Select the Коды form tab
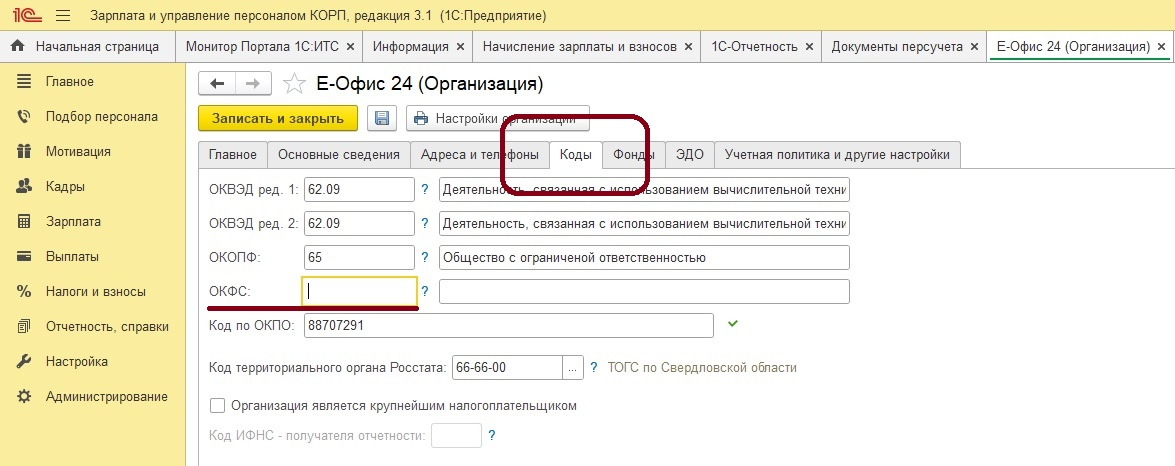This screenshot has height=466, width=1175. (x=576, y=155)
